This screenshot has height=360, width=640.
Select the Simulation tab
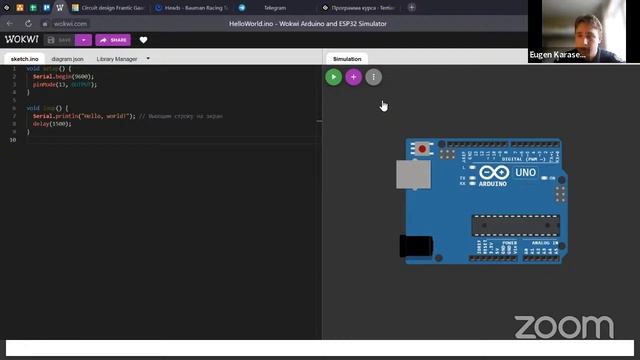[347, 59]
